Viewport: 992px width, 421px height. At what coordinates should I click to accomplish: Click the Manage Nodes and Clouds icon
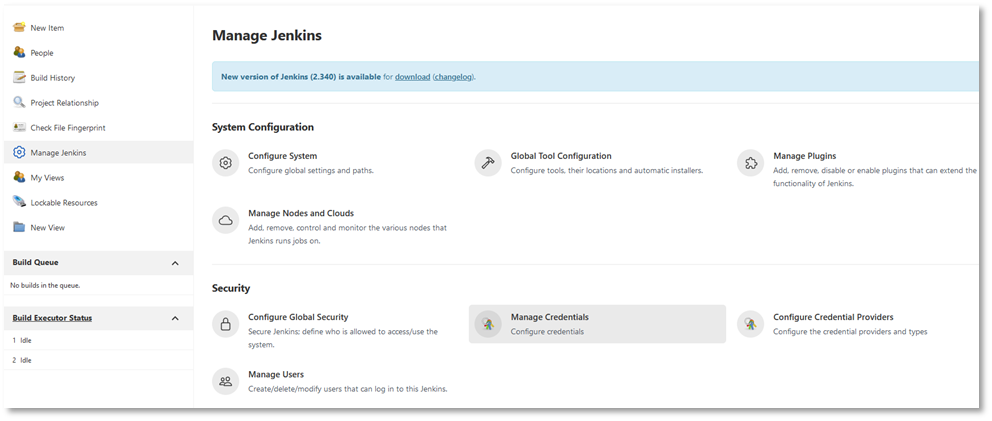tap(226, 220)
